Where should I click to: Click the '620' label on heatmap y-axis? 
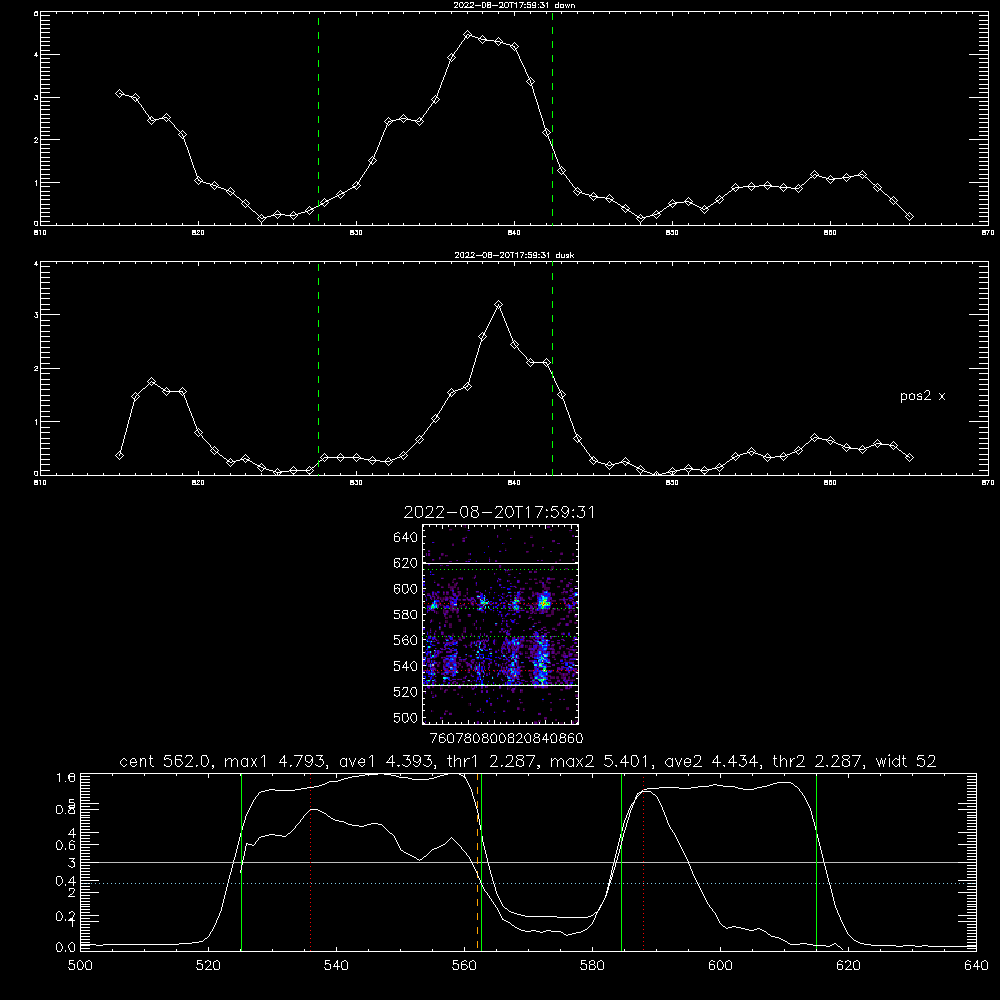406,563
